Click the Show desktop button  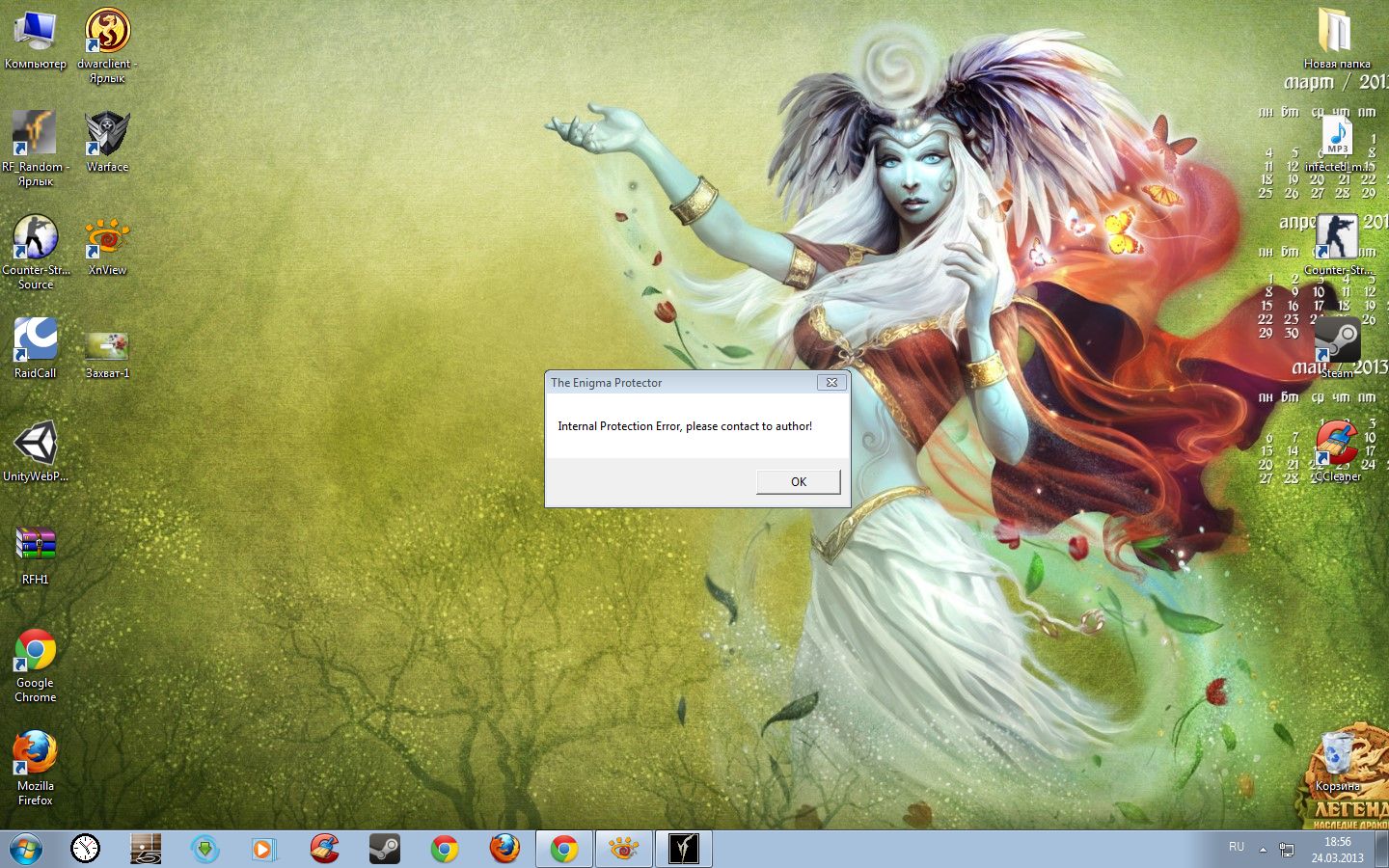1382,849
